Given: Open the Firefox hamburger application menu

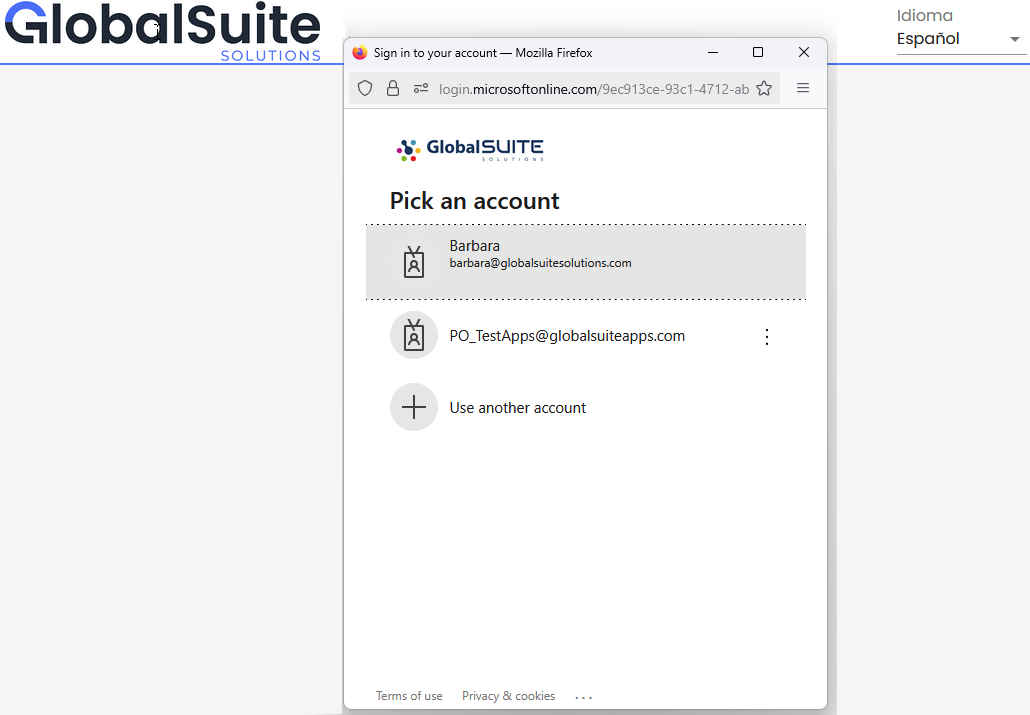Looking at the screenshot, I should pyautogui.click(x=803, y=88).
